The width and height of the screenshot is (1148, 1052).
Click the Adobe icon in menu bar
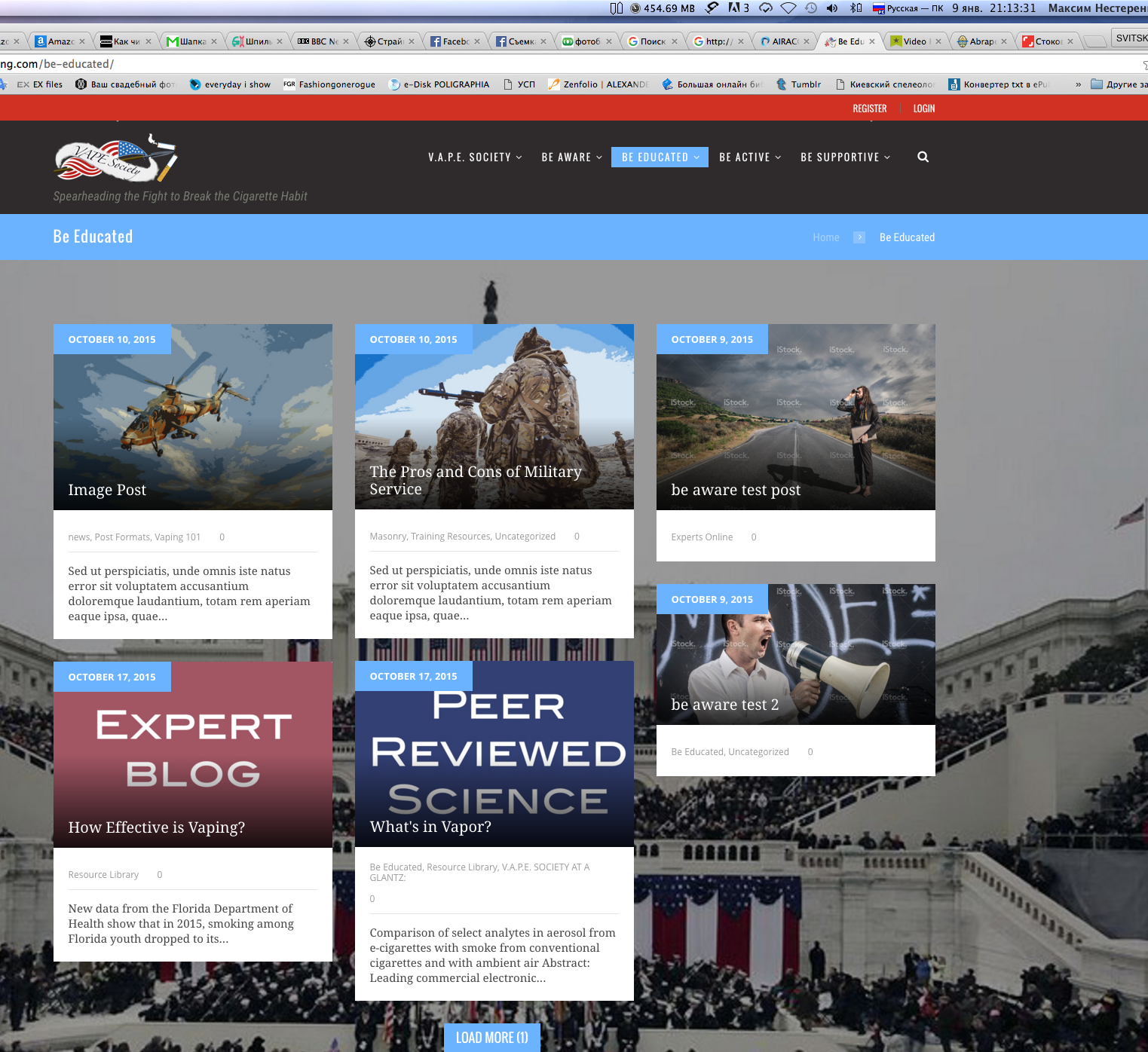pyautogui.click(x=739, y=8)
